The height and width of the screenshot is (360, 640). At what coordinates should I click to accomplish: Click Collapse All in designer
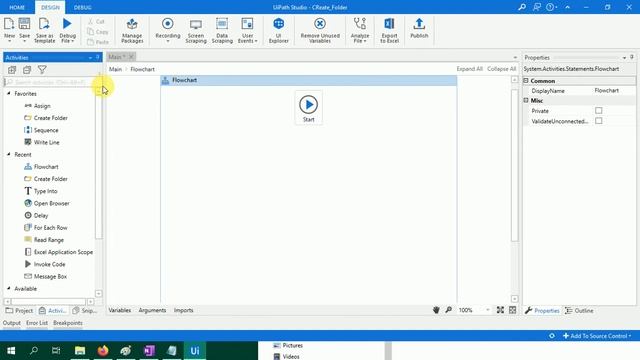tap(502, 69)
